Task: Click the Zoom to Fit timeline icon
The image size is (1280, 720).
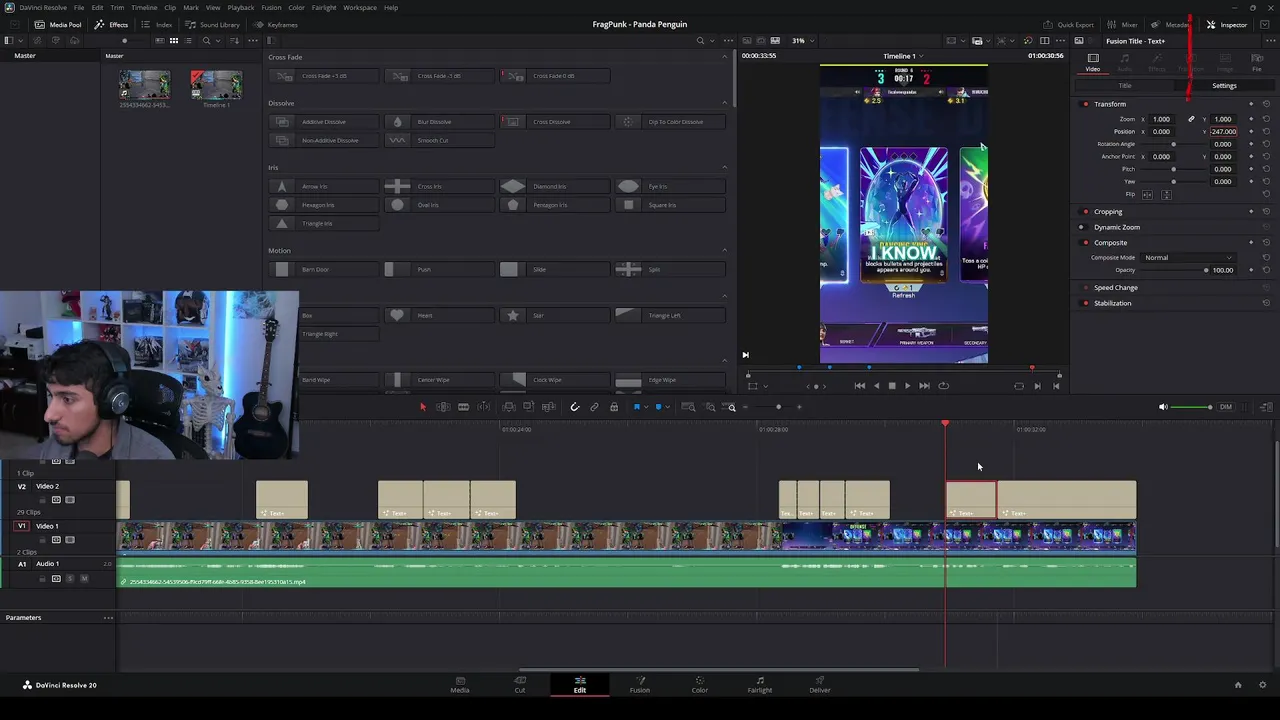Action: (688, 407)
